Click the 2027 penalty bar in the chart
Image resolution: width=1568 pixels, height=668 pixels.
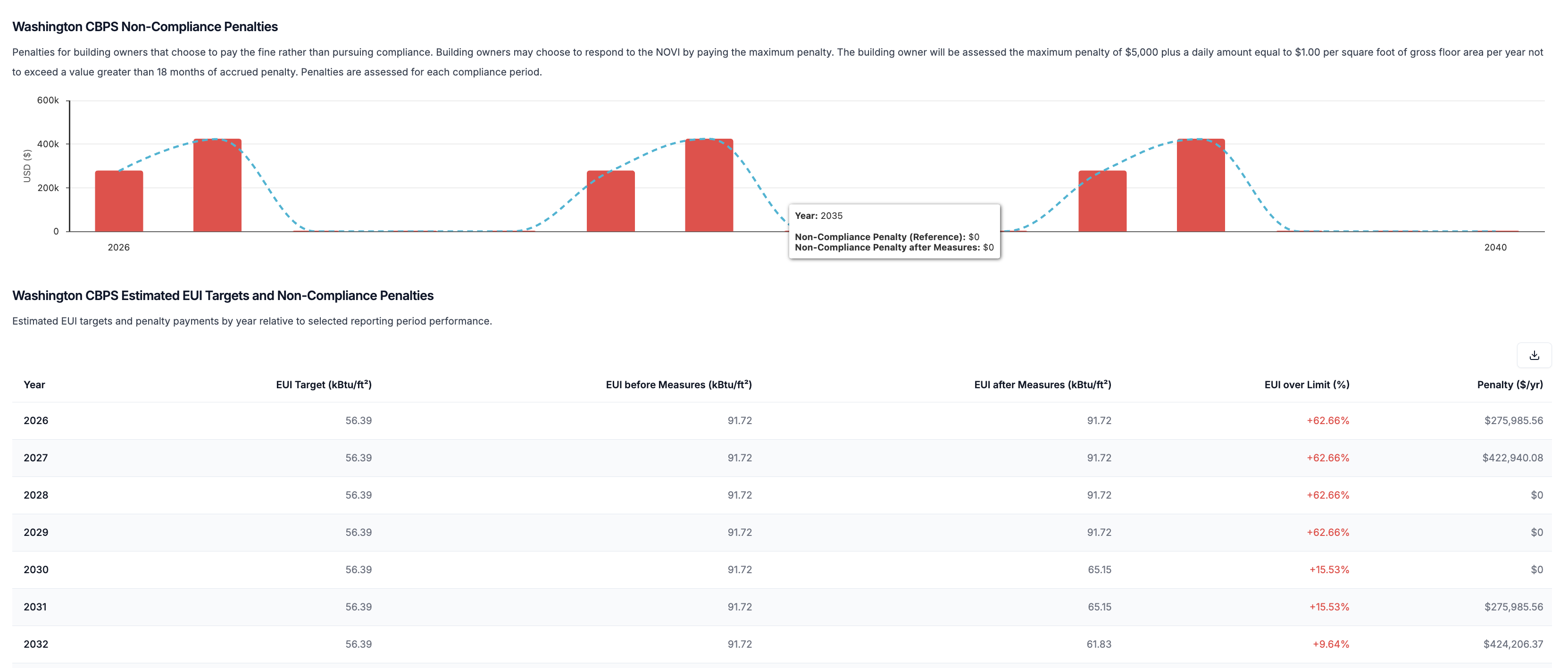click(217, 186)
